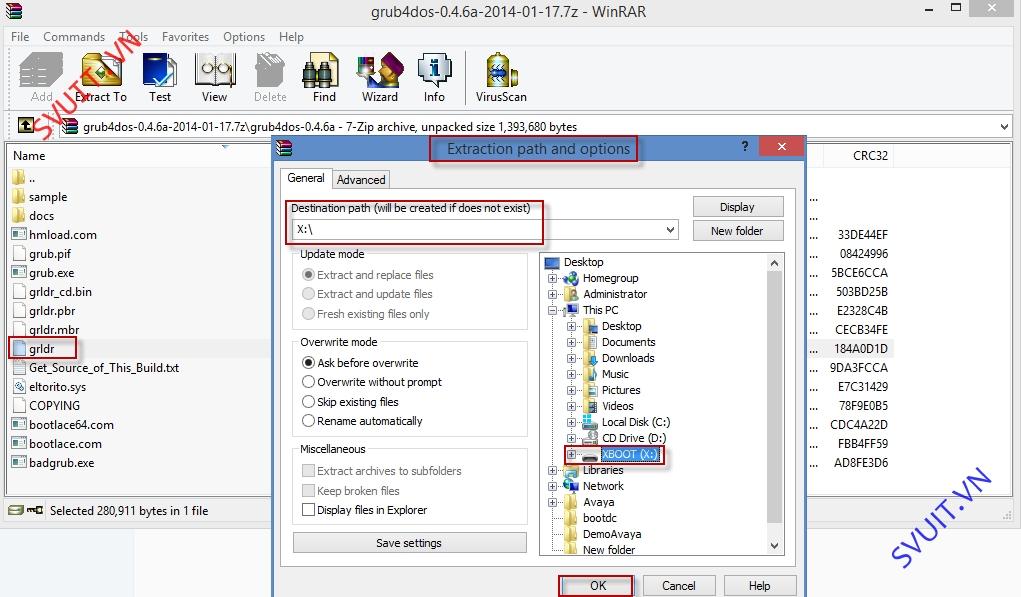This screenshot has width=1021, height=597.
Task: Open the View toolbar icon
Action: [214, 70]
